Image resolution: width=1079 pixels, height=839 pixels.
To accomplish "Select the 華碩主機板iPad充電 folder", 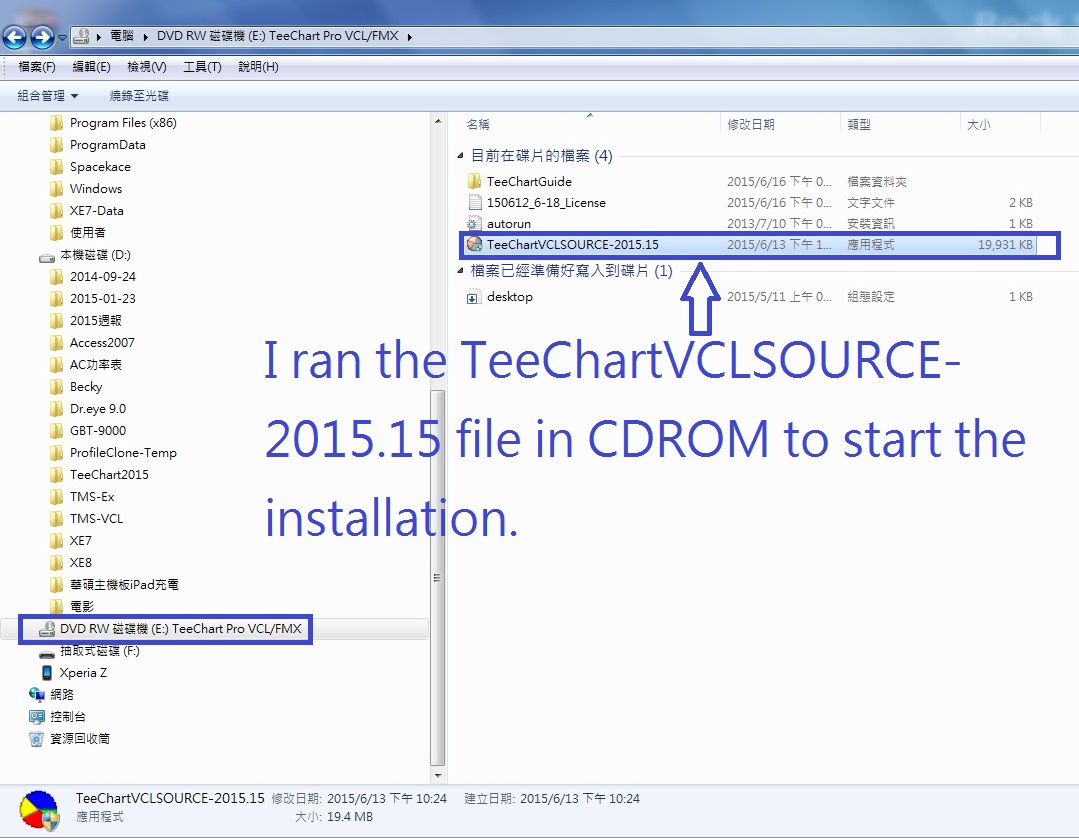I will [124, 585].
